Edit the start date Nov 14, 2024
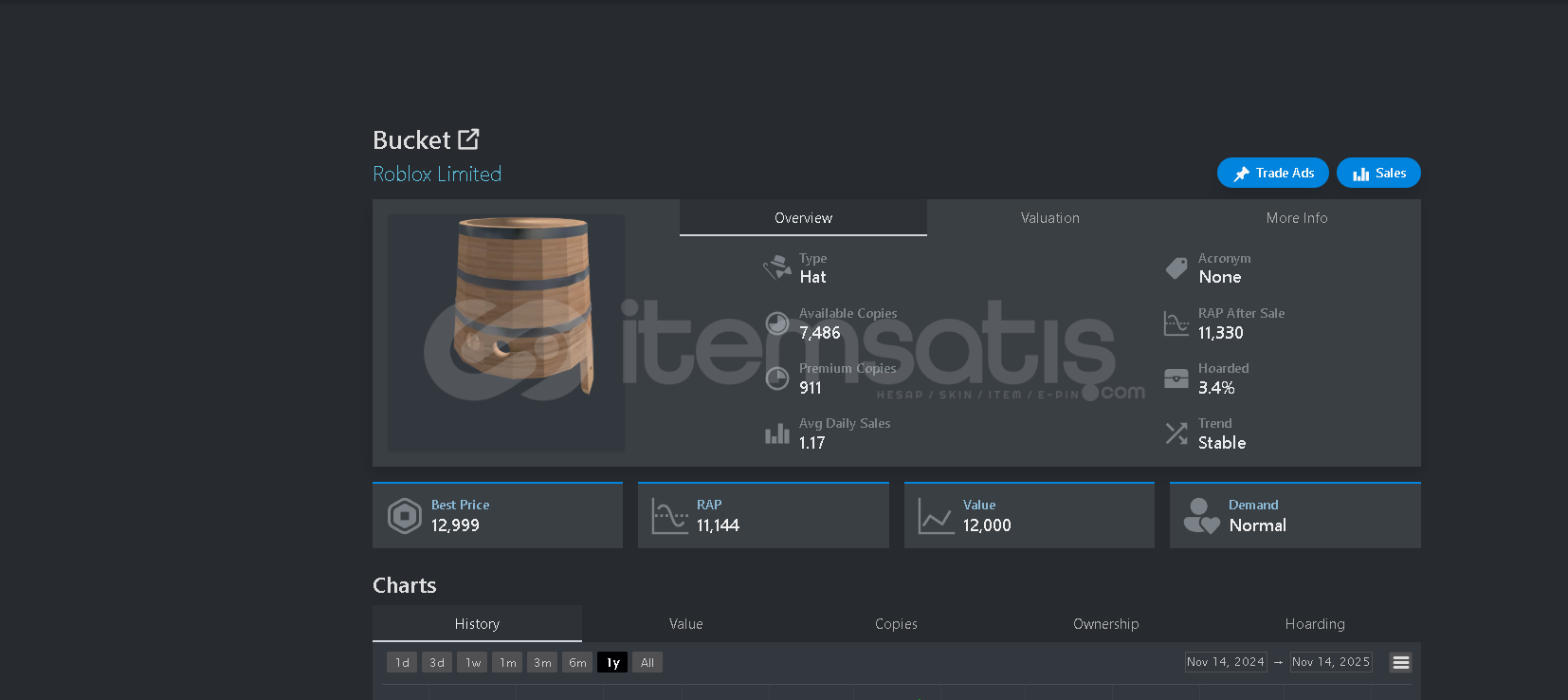 pos(1226,662)
